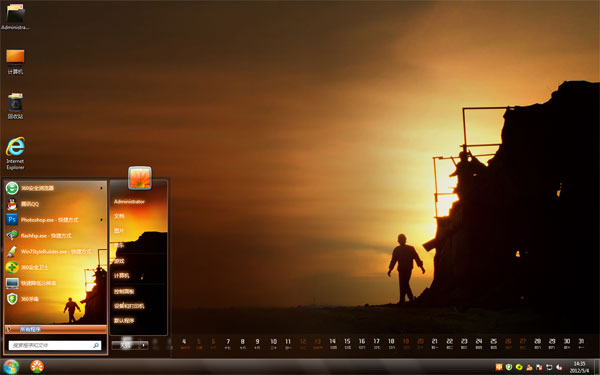Expand submenu arrow beside Photoshop.exe
This screenshot has height=375, width=600.
101,220
